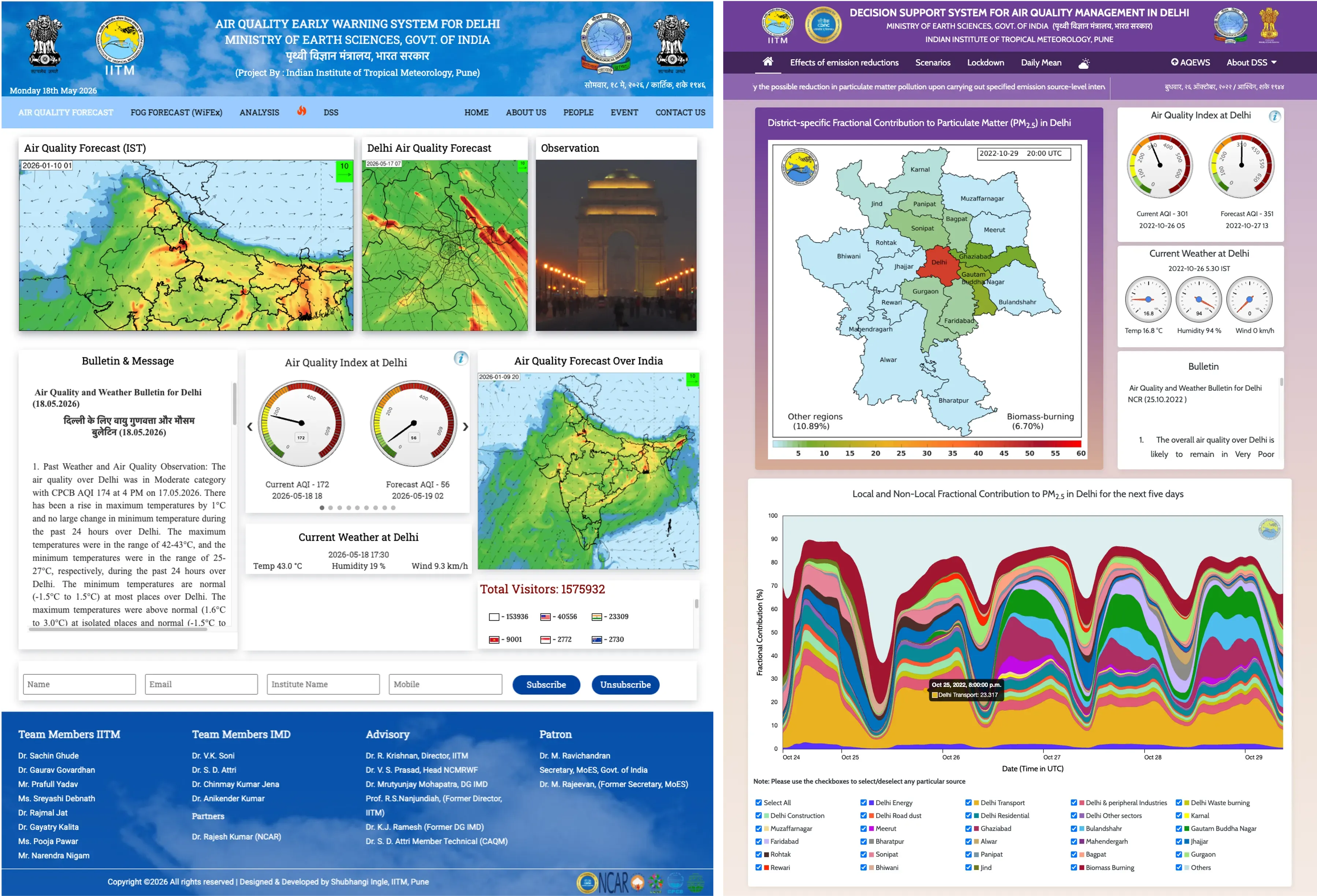
Task: Expand the About DSS dropdown
Action: point(1251,62)
